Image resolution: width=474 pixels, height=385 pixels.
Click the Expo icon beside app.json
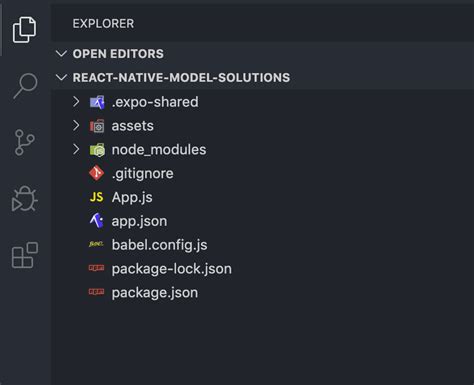pos(97,221)
